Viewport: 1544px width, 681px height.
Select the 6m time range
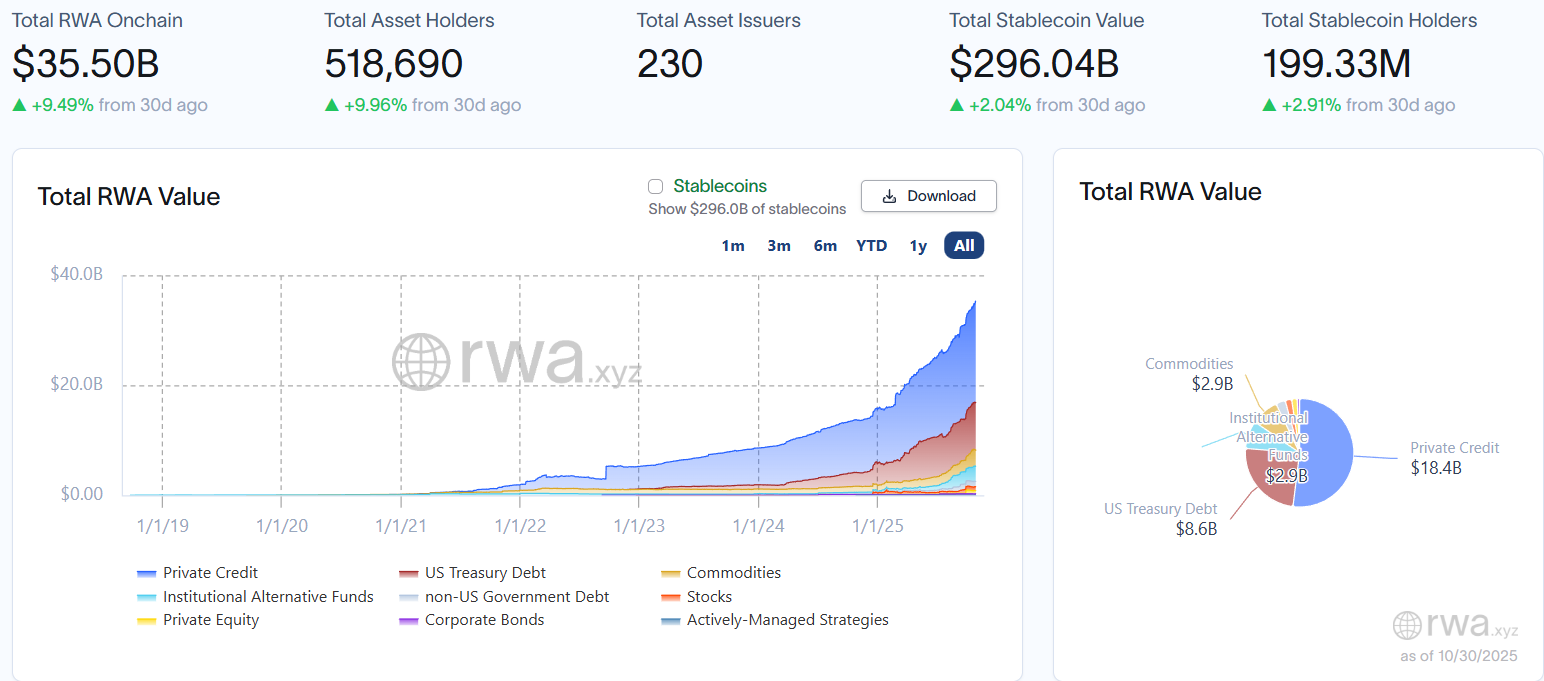[x=825, y=245]
